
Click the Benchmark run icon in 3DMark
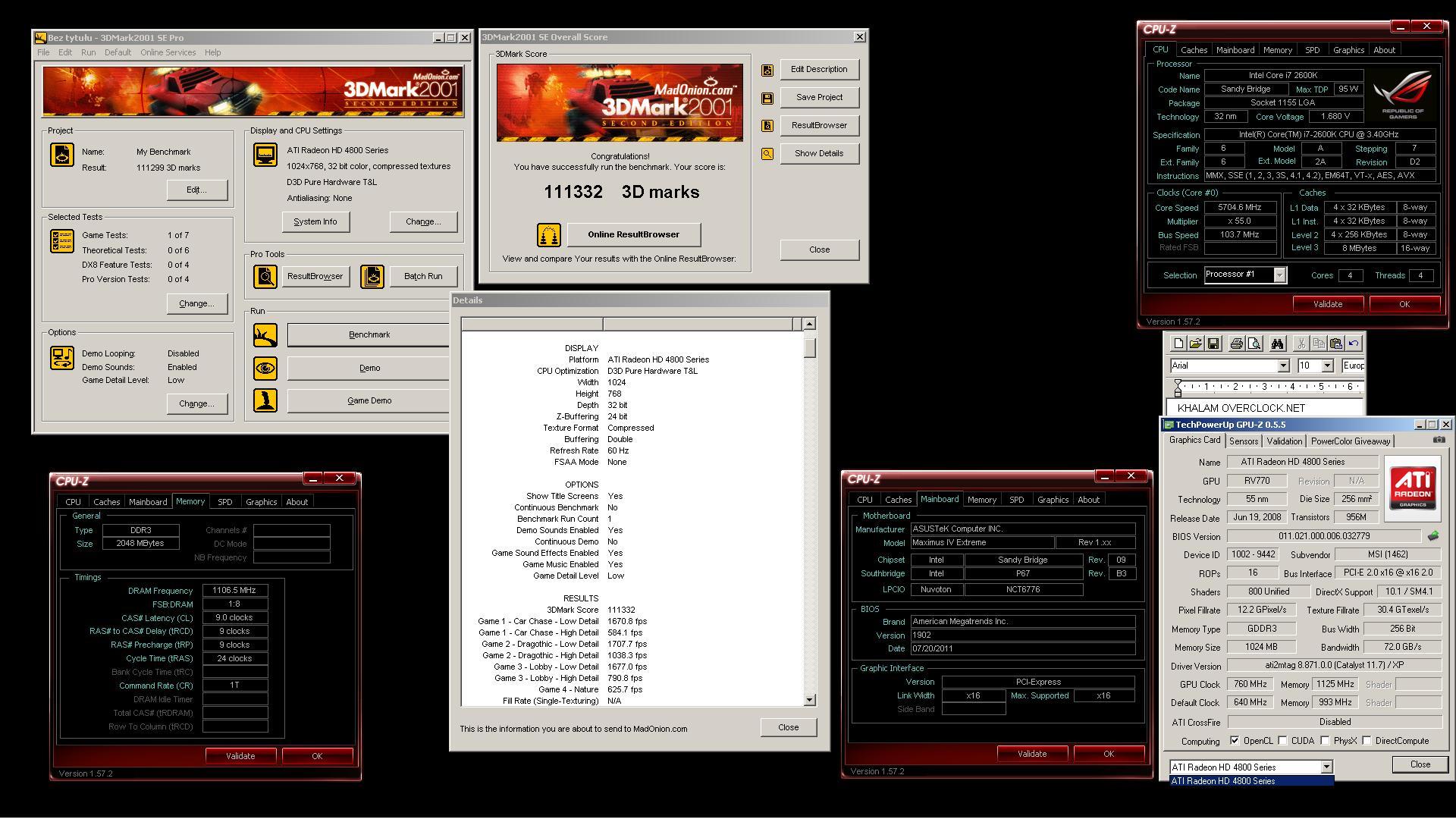(265, 335)
